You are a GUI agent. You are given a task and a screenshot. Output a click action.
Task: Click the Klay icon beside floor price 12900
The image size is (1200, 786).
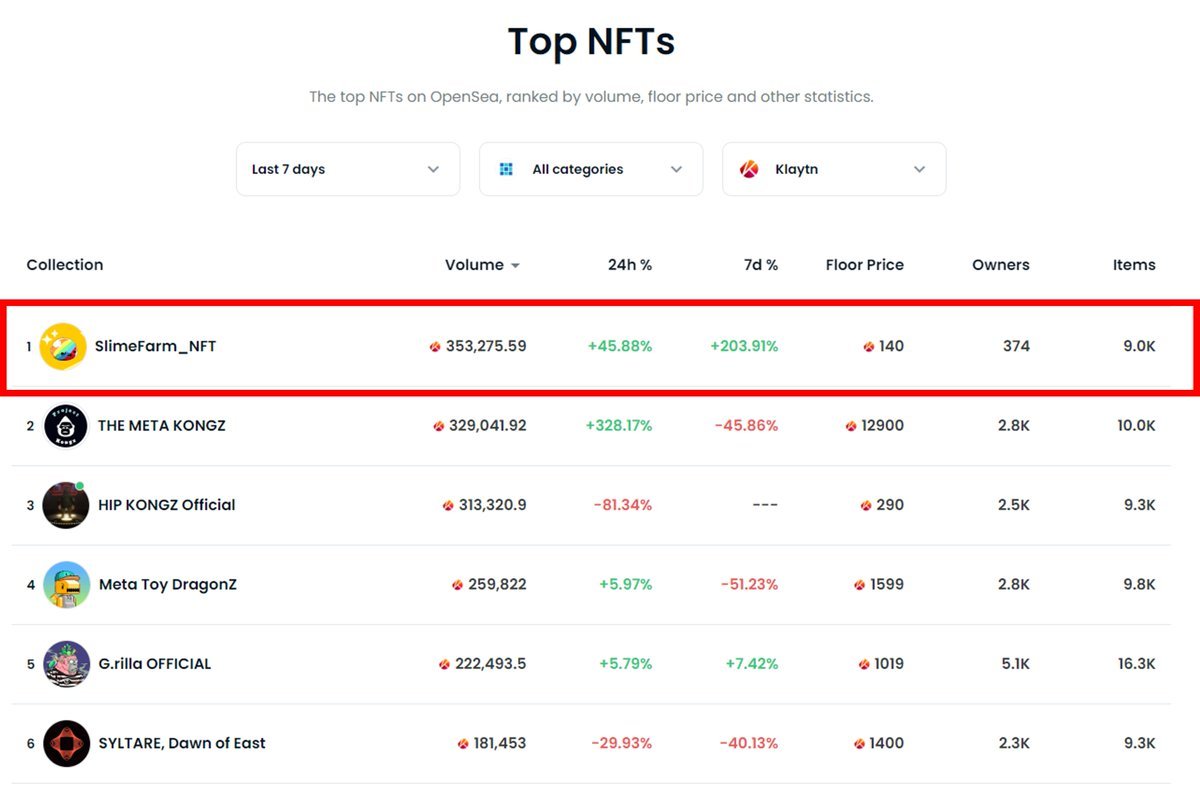click(851, 426)
